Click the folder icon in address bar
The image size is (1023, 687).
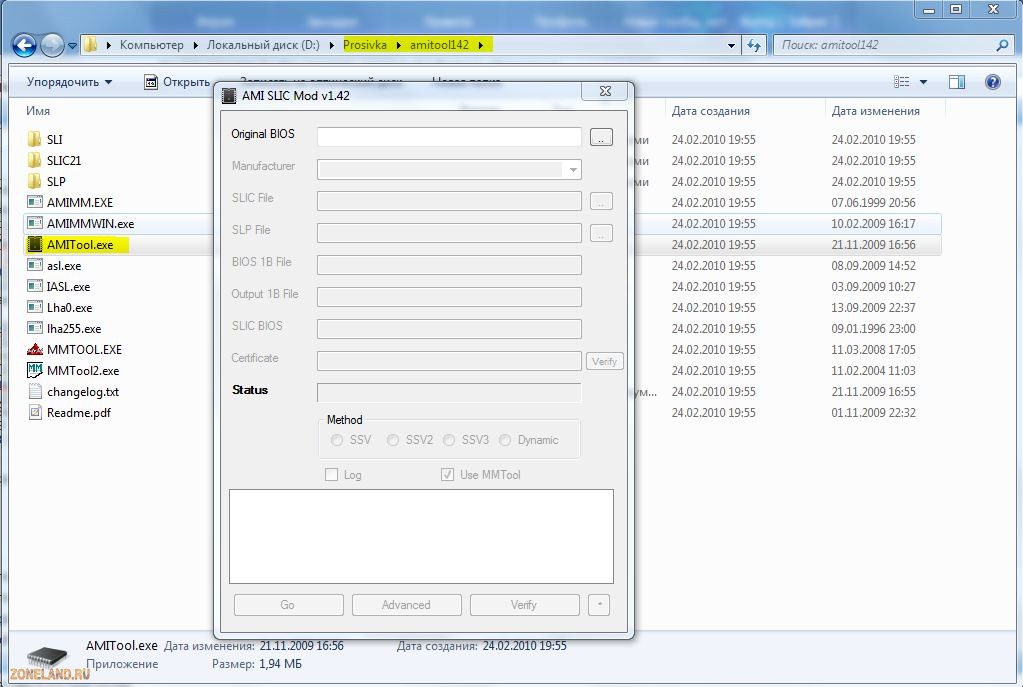pyautogui.click(x=91, y=44)
